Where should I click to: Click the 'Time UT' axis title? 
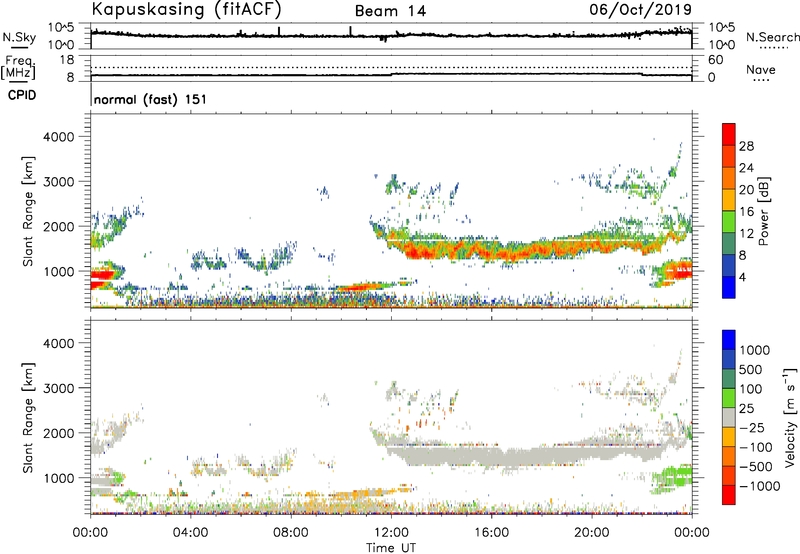(391, 548)
